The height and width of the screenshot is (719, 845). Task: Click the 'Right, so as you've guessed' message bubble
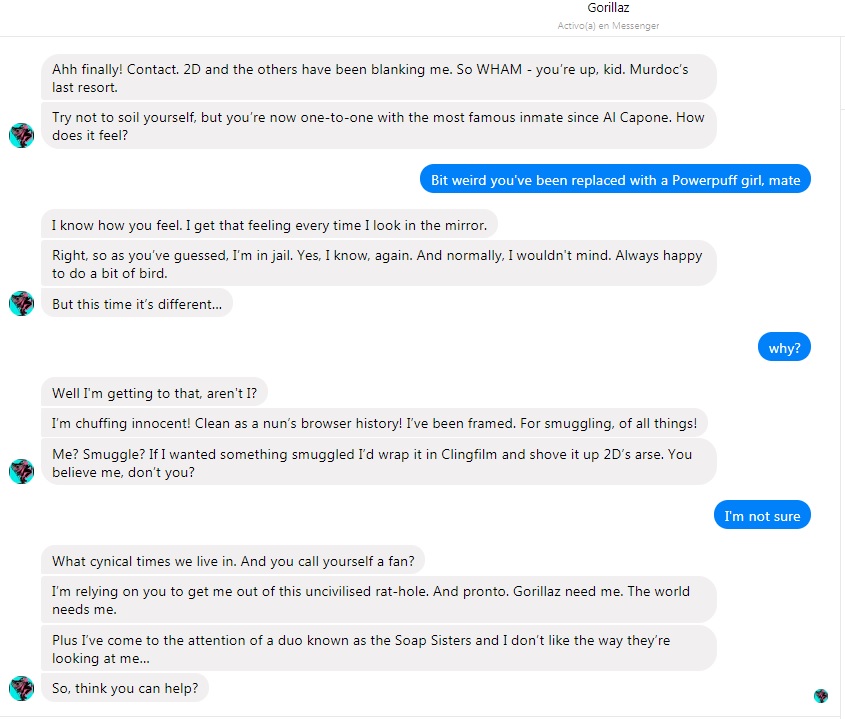(x=378, y=264)
